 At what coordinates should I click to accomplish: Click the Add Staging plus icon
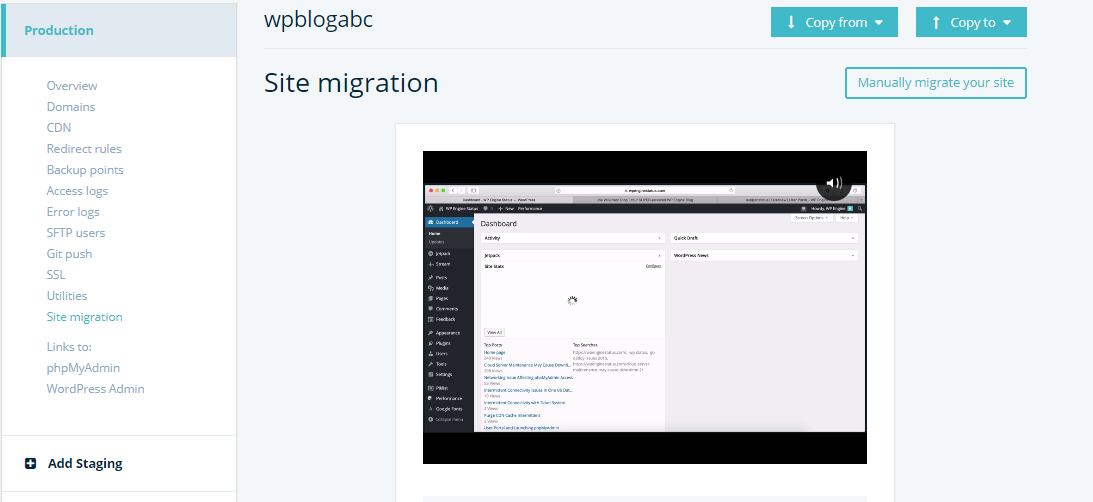pos(31,463)
